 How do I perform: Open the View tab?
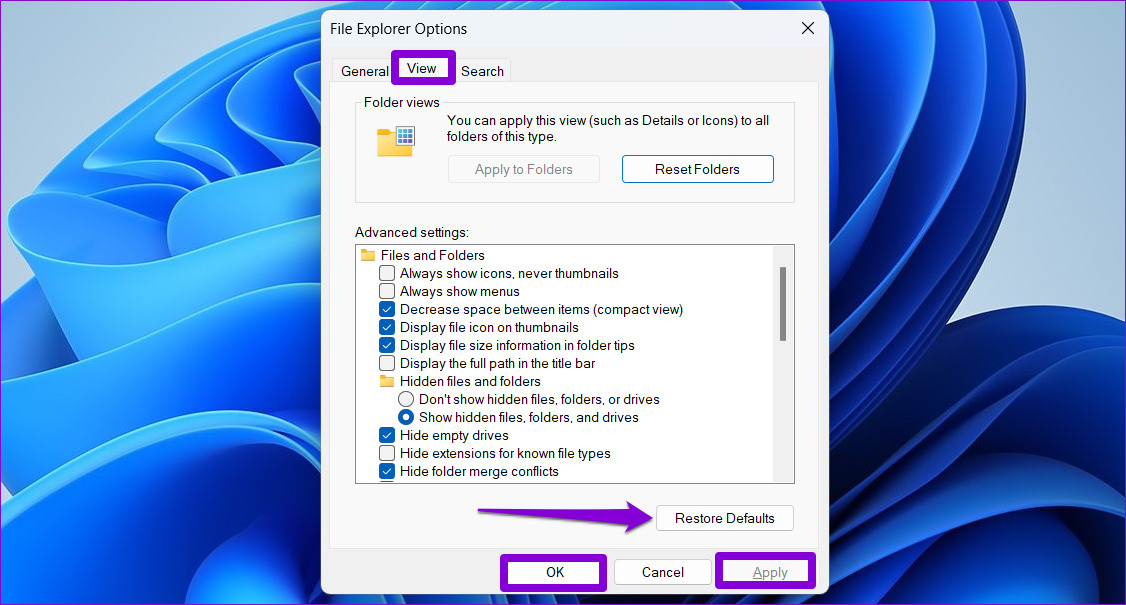pos(422,68)
